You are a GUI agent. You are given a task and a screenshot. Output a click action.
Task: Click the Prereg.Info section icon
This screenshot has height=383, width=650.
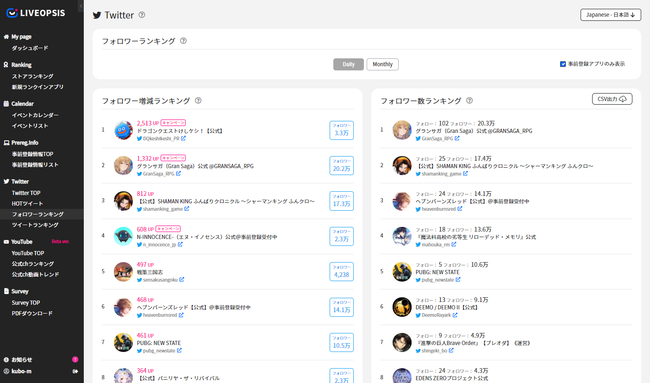coord(6,143)
